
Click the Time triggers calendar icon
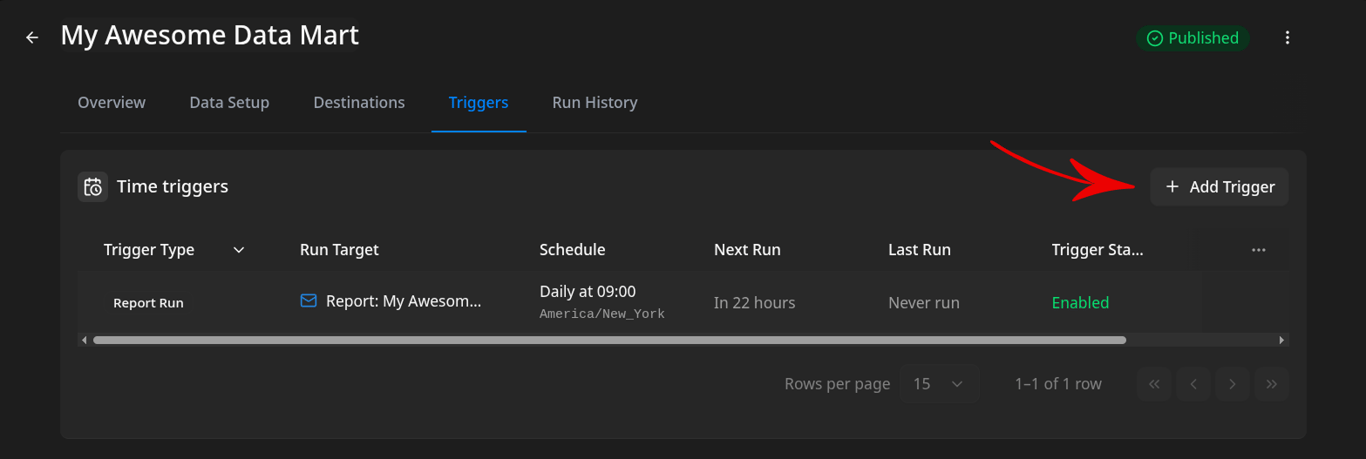tap(93, 187)
